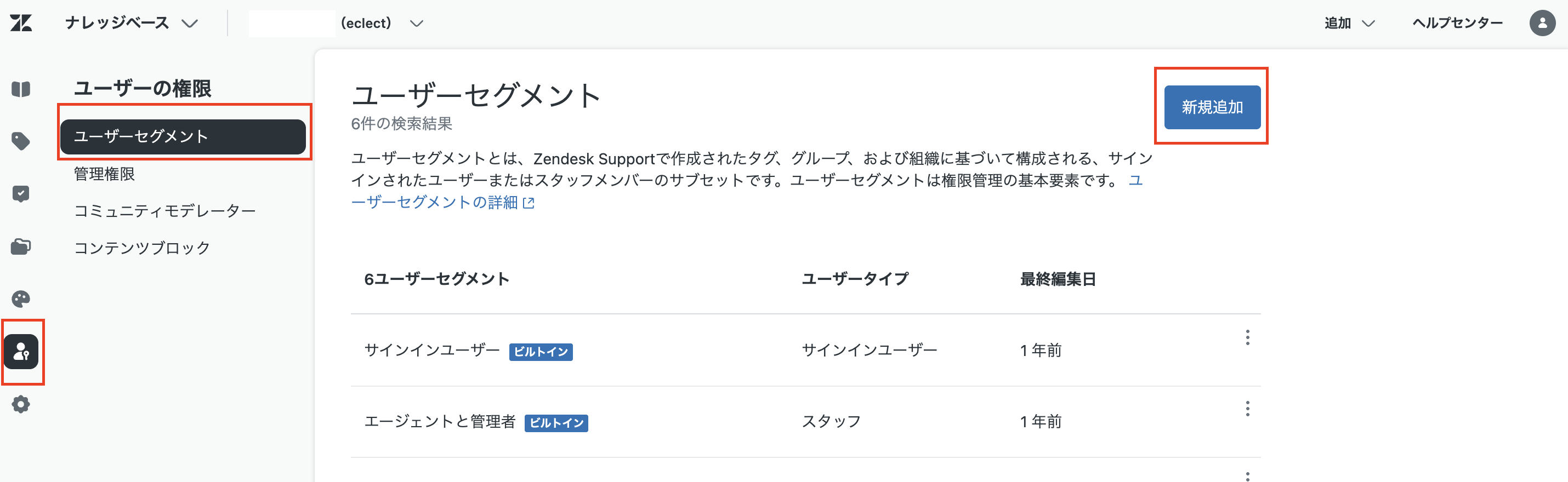Click the Zendesk logo icon

coord(21,23)
